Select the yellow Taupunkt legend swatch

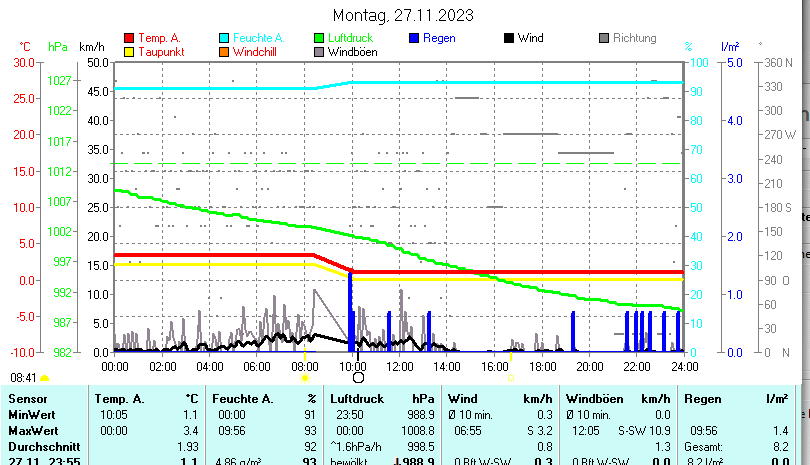(128, 51)
